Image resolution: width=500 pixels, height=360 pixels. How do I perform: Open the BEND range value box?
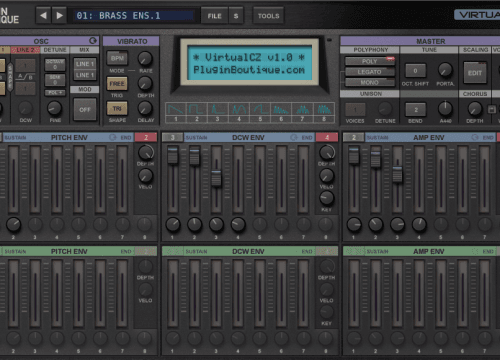coord(416,110)
